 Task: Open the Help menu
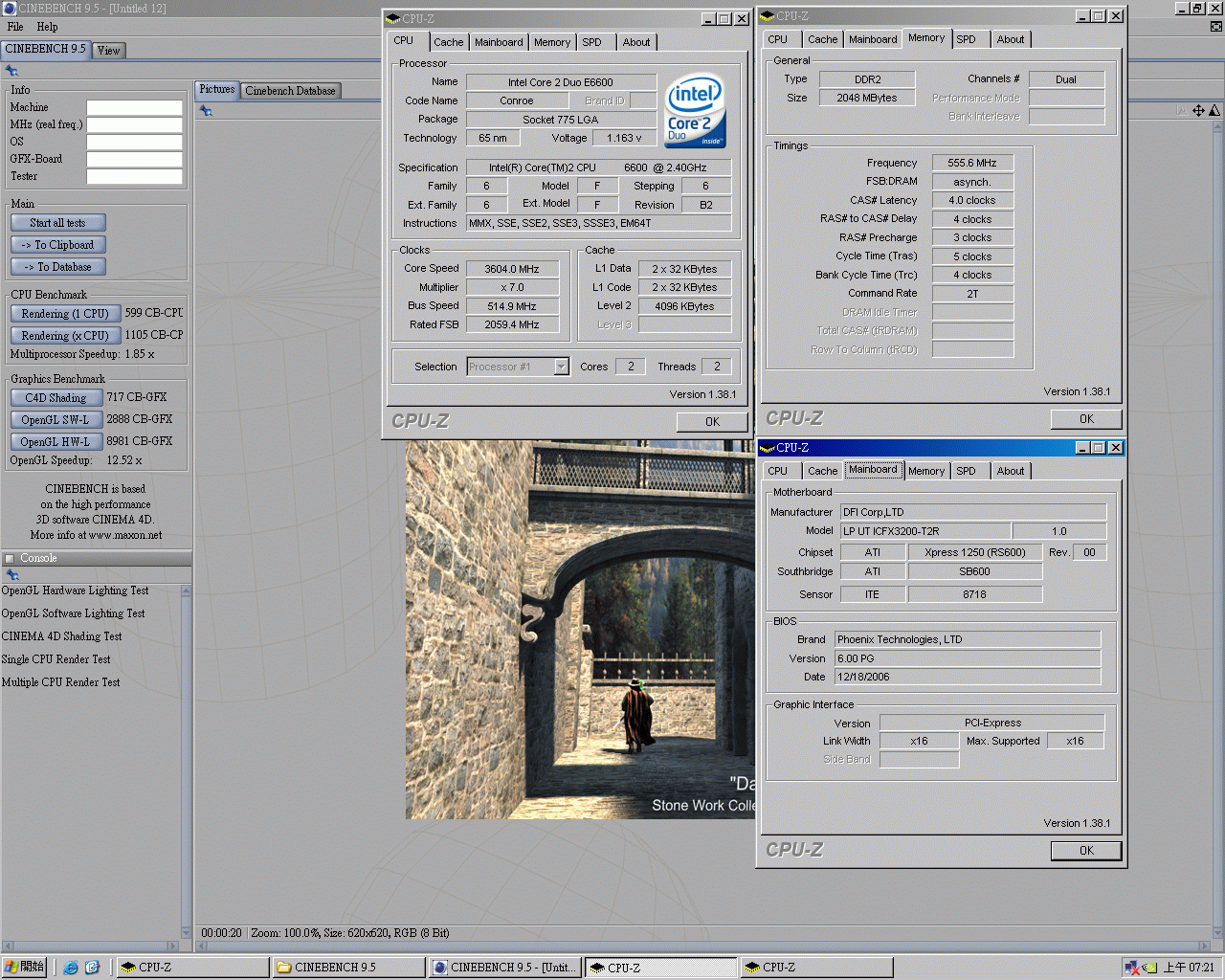point(47,27)
